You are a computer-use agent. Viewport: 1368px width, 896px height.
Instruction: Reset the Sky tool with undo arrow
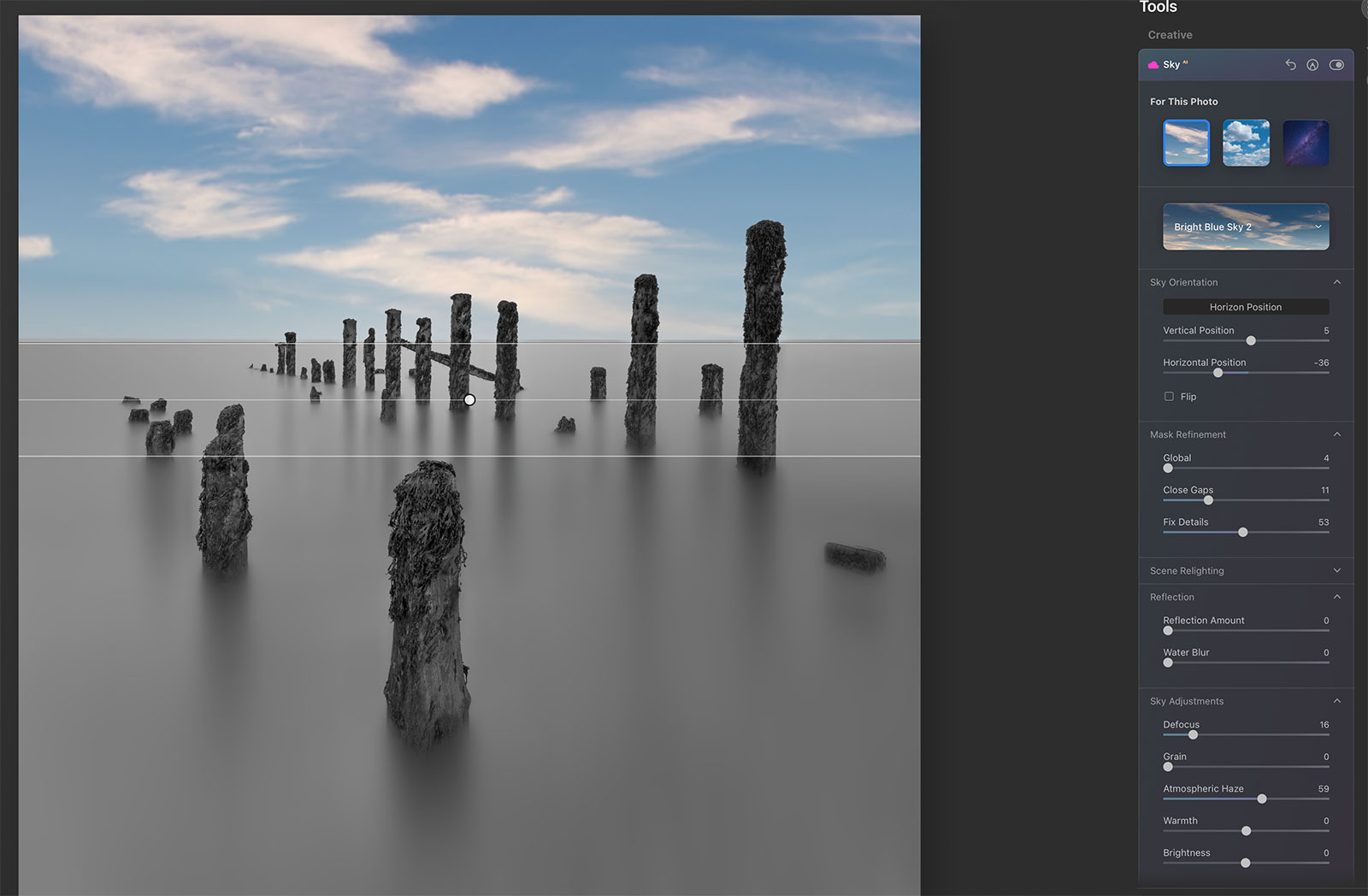click(x=1290, y=65)
